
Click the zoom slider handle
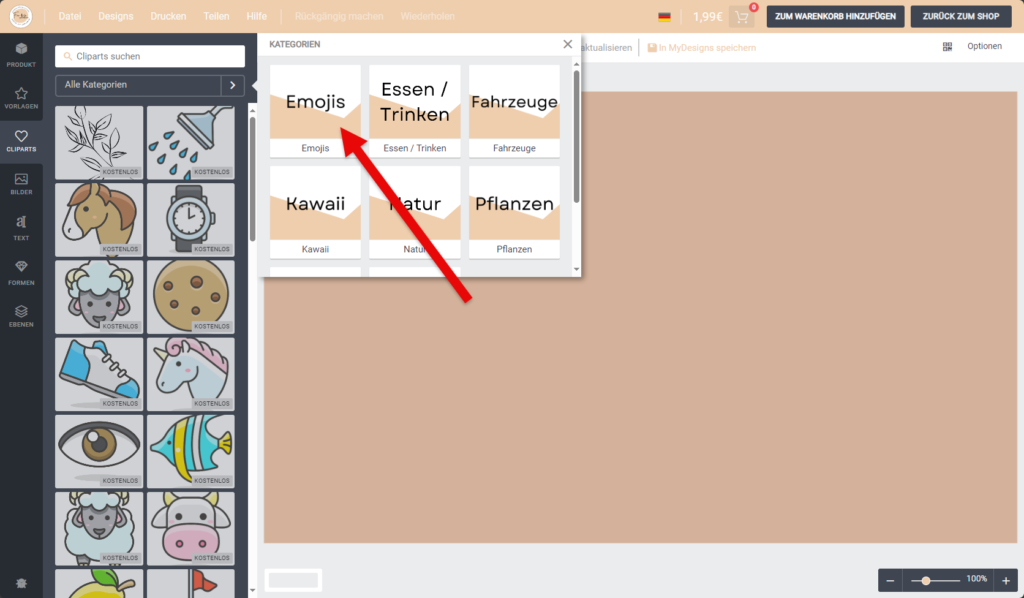(x=927, y=580)
